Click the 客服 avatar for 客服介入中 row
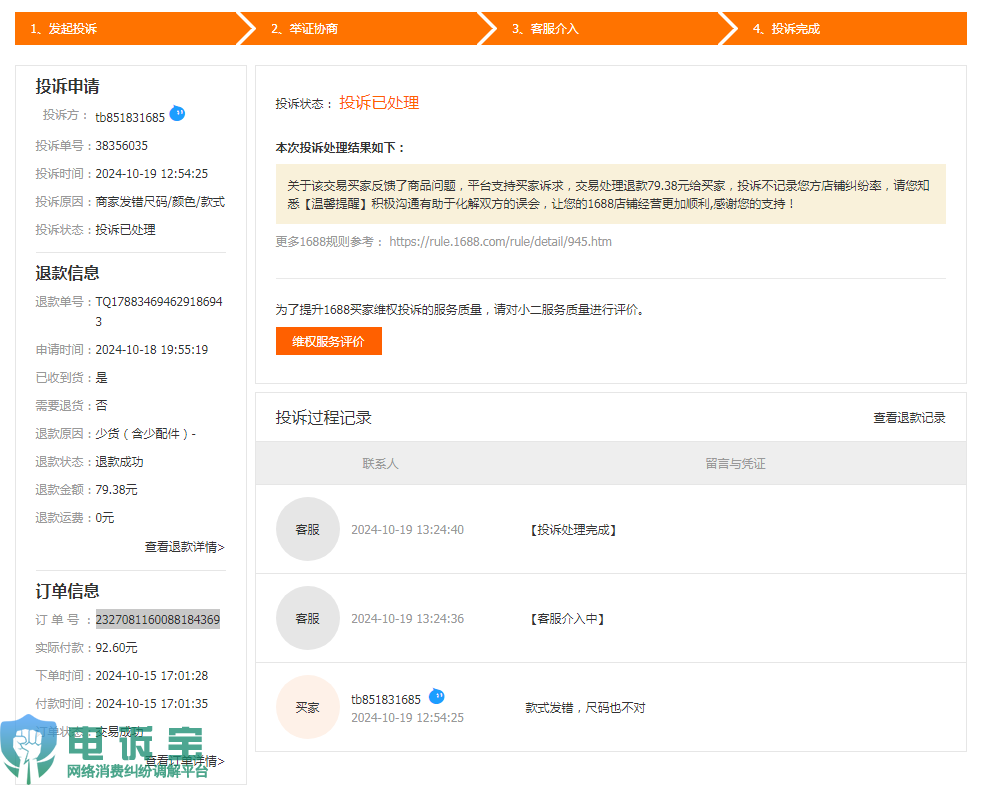990x785 pixels. tap(307, 618)
